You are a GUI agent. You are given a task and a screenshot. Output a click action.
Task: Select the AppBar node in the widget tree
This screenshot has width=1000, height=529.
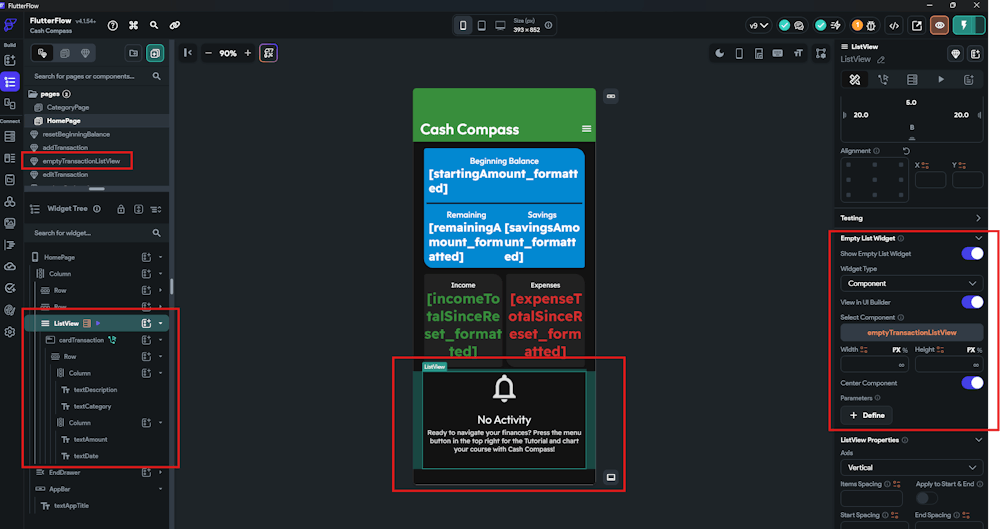59,489
